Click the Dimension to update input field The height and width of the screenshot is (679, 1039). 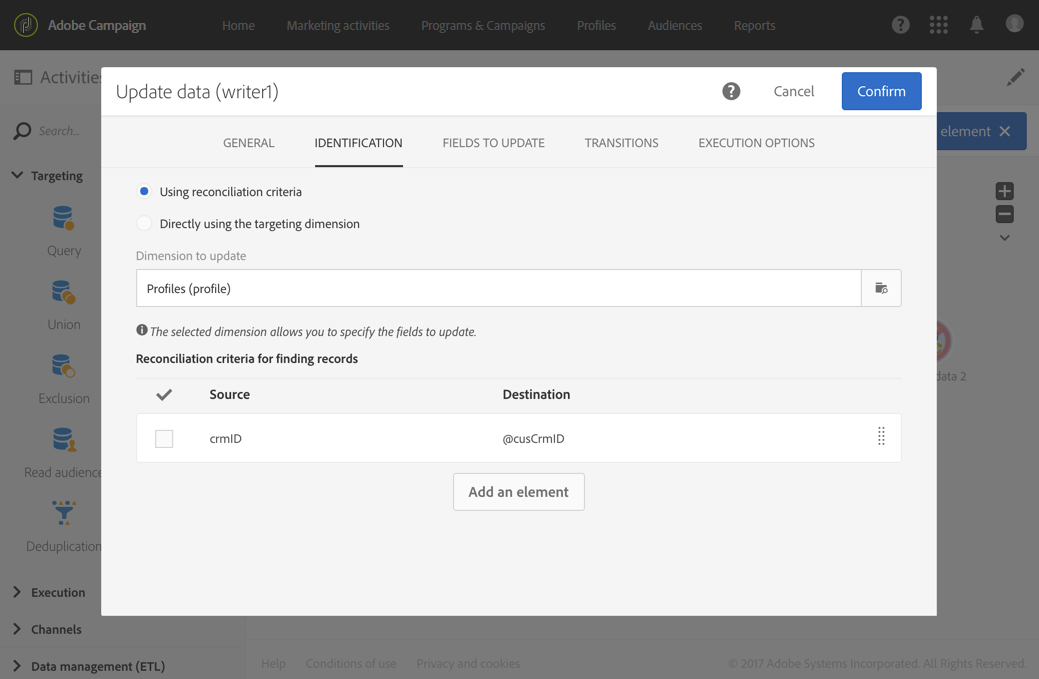[498, 288]
